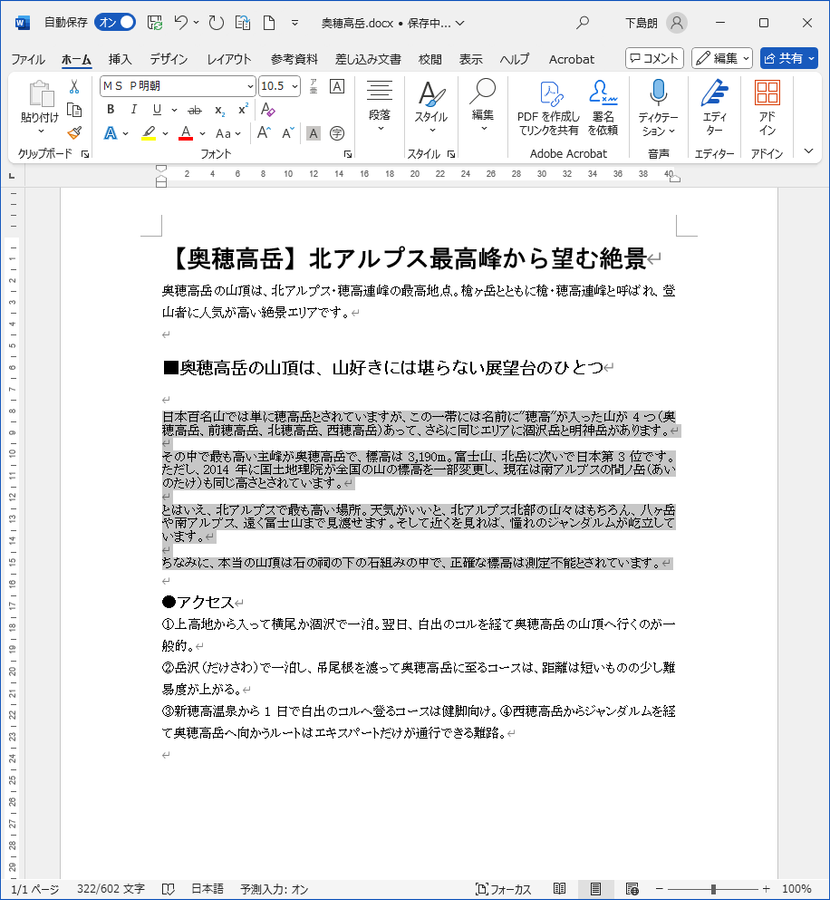
Task: Click the language 日本語 in status bar
Action: tap(207, 889)
